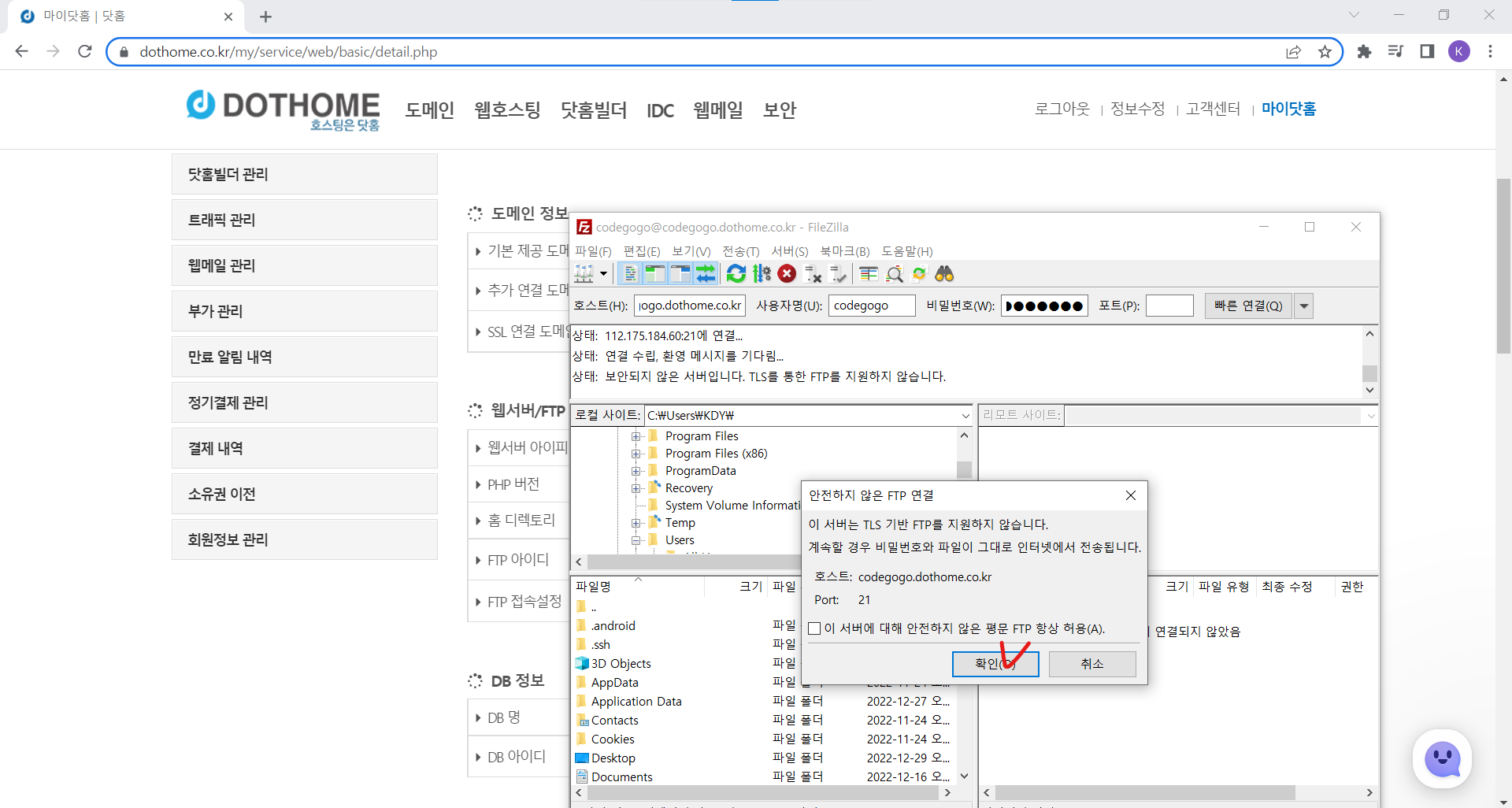
Task: Open the 파일(F) menu in FileZilla
Action: click(x=593, y=251)
